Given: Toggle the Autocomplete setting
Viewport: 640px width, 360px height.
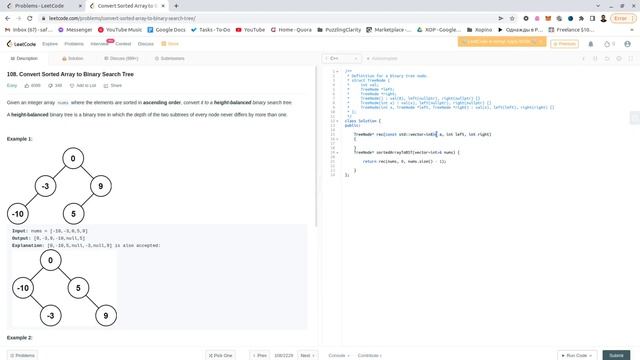Looking at the screenshot, I should [x=382, y=58].
